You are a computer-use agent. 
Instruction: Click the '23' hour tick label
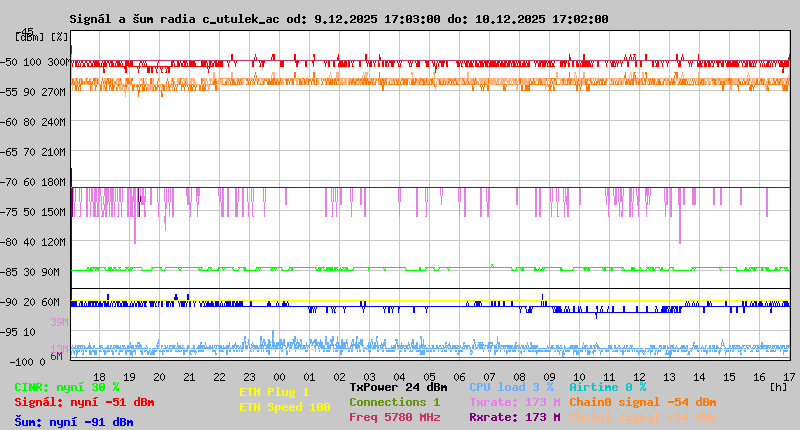click(x=249, y=377)
